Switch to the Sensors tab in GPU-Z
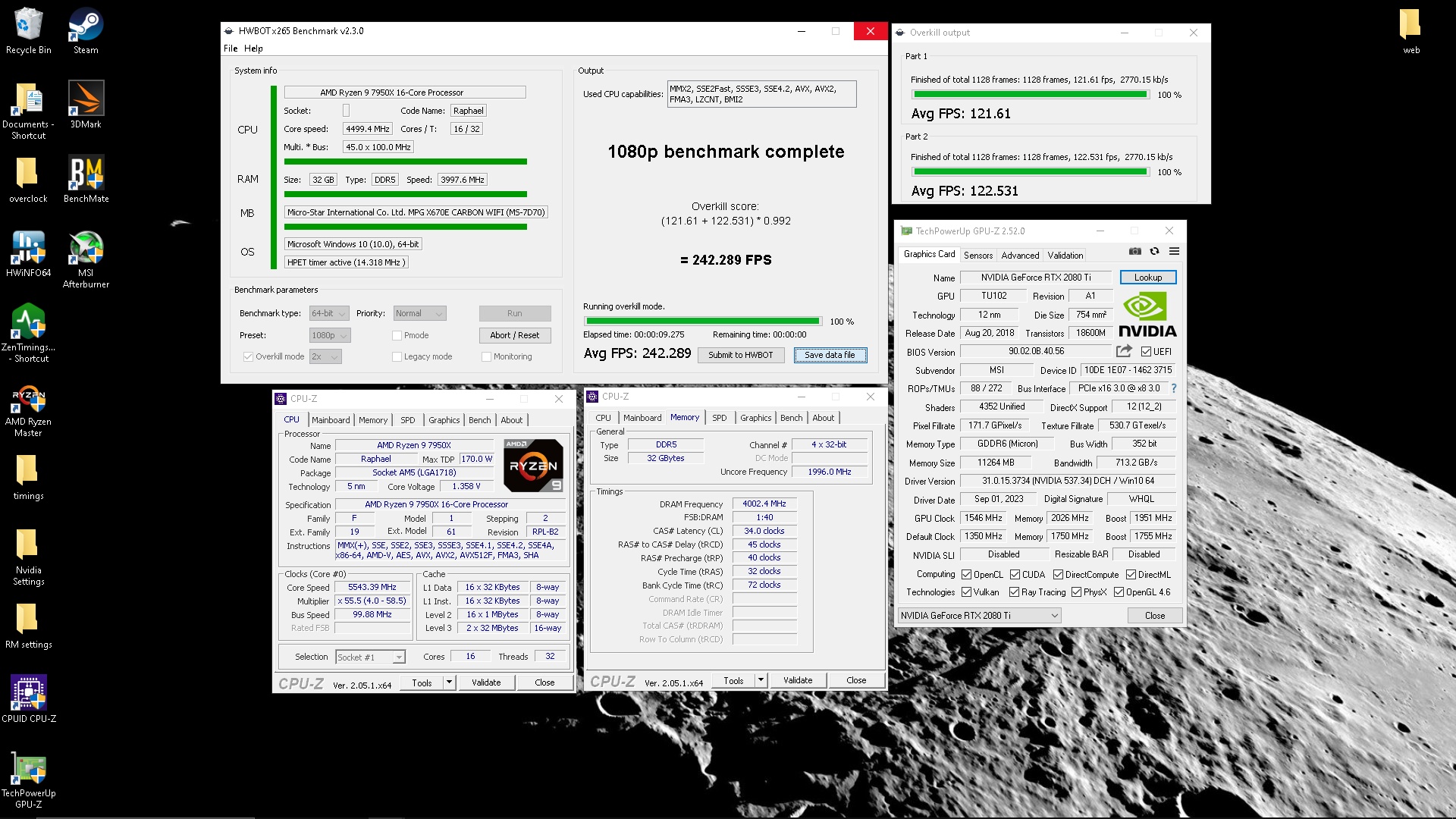Screen dimensions: 1456x819 pos(978,256)
